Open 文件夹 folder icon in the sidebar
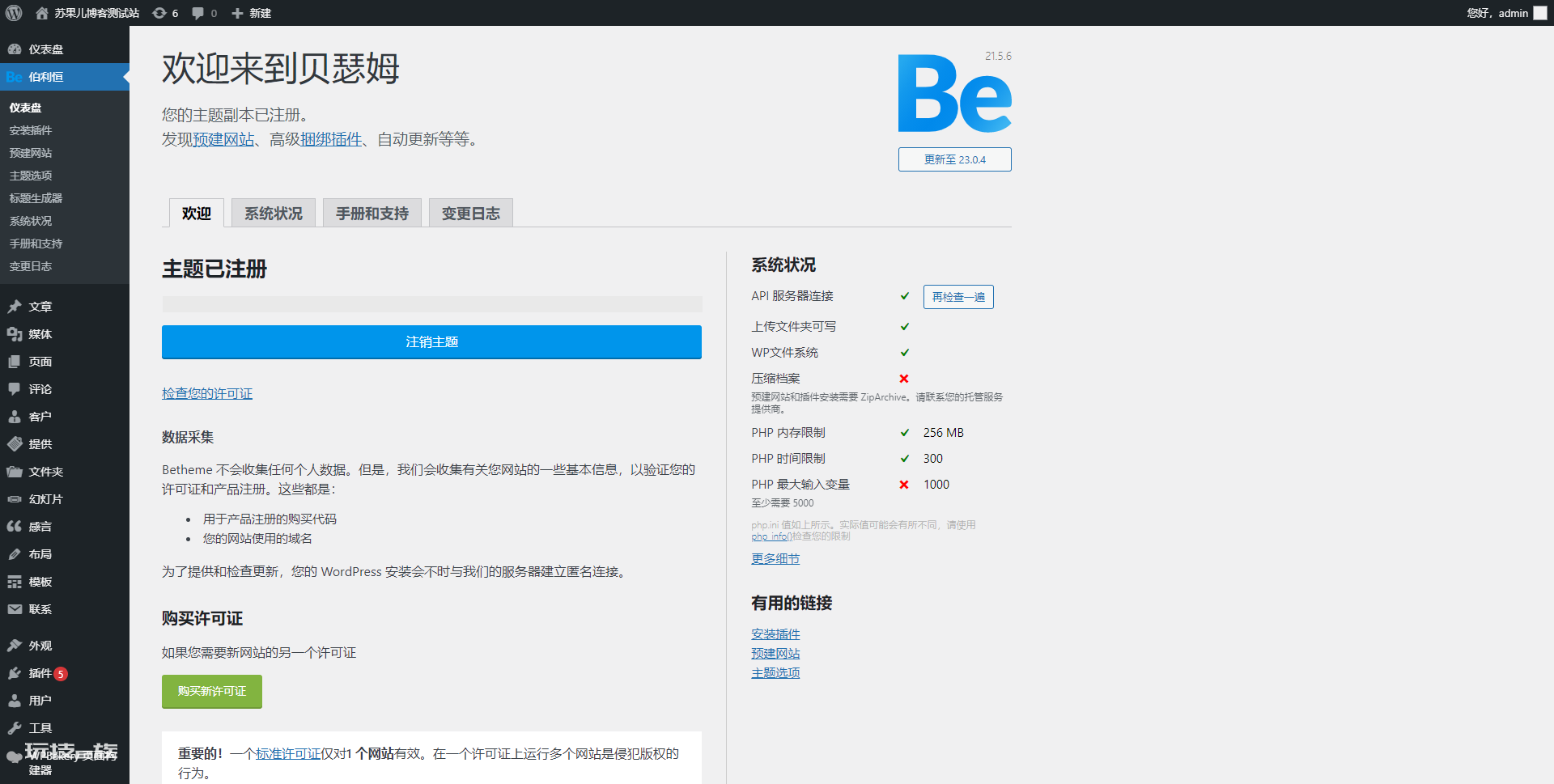Viewport: 1554px width, 784px height. (x=15, y=472)
